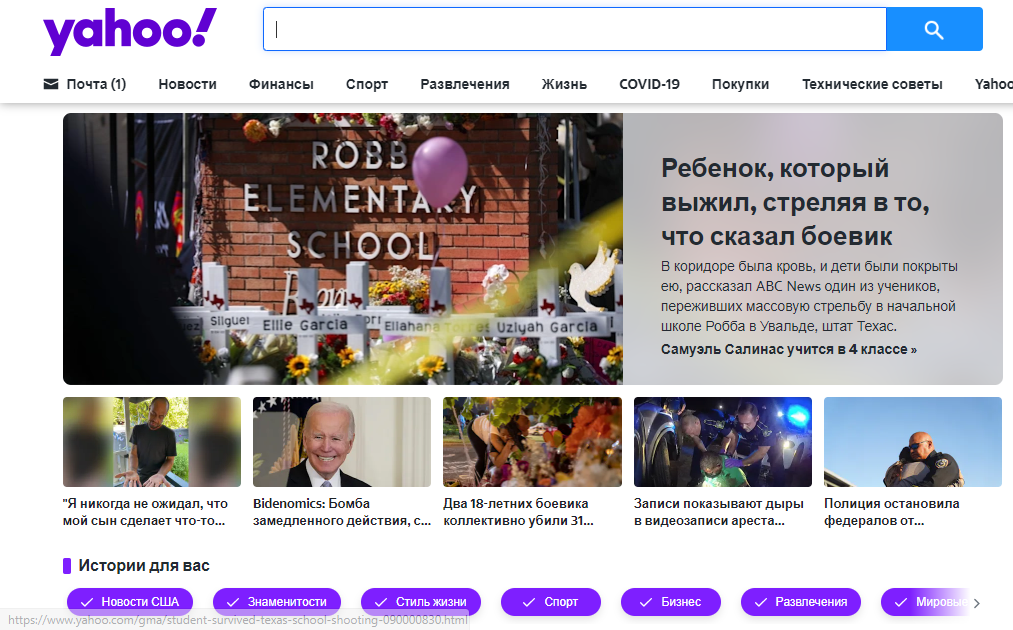Click the Yahoo logo
1013x630 pixels.
127,31
